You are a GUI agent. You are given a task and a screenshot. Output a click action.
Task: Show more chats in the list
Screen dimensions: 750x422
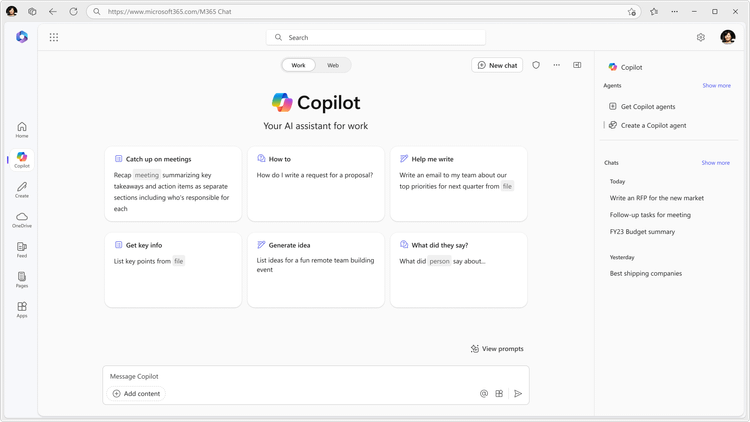coord(715,162)
